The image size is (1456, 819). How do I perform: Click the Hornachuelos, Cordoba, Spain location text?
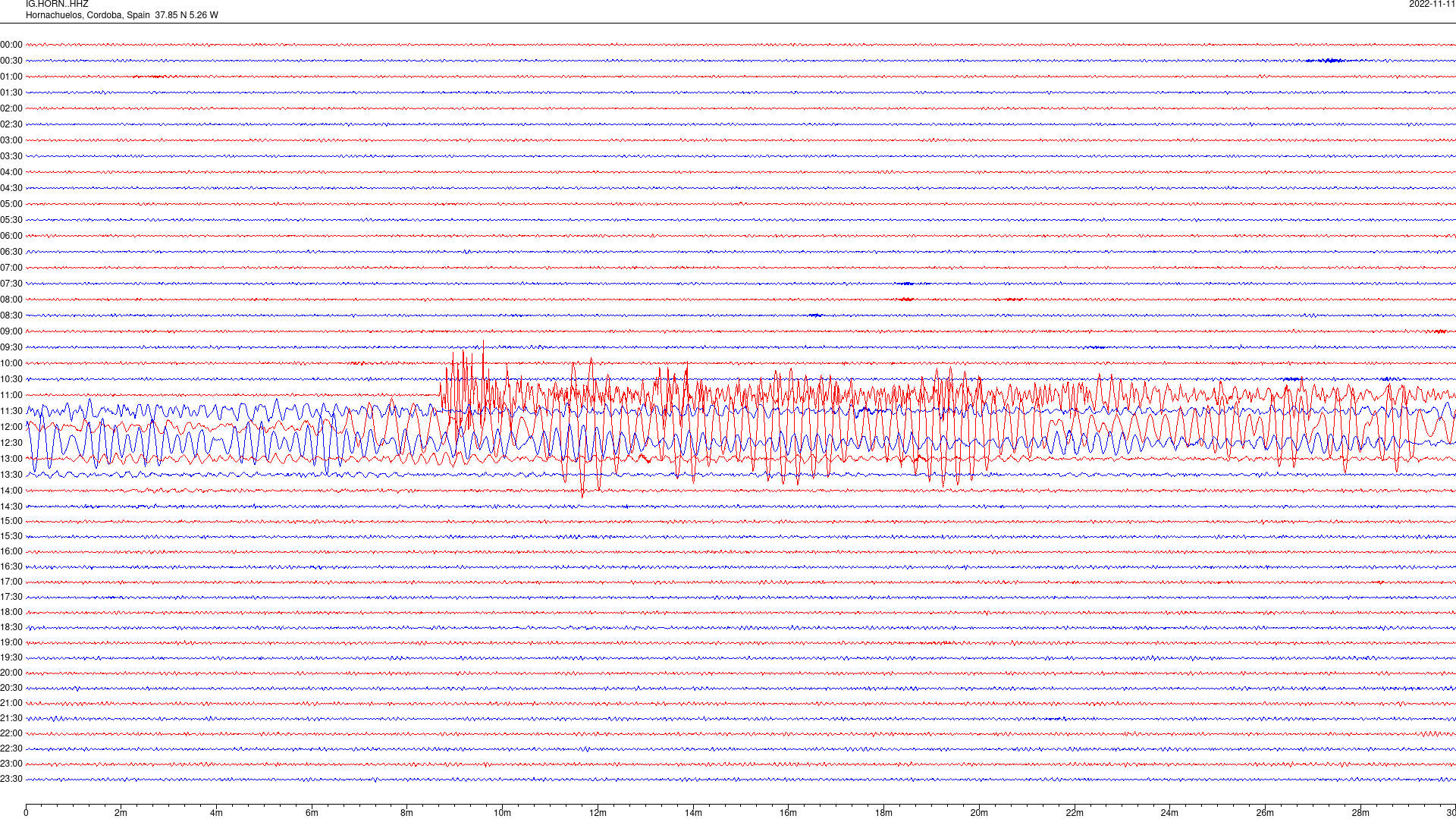point(88,15)
